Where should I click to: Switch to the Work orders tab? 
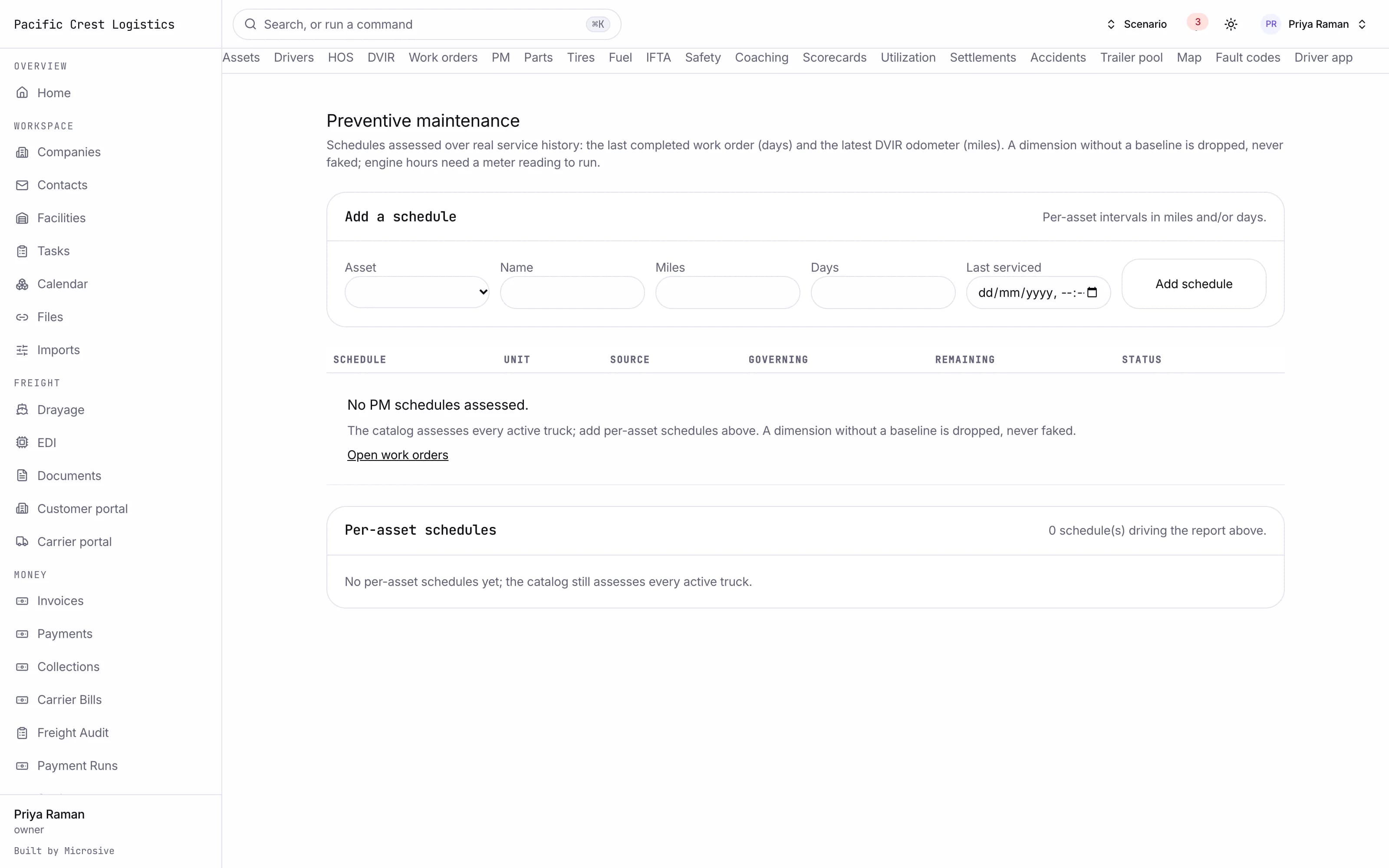coord(443,57)
